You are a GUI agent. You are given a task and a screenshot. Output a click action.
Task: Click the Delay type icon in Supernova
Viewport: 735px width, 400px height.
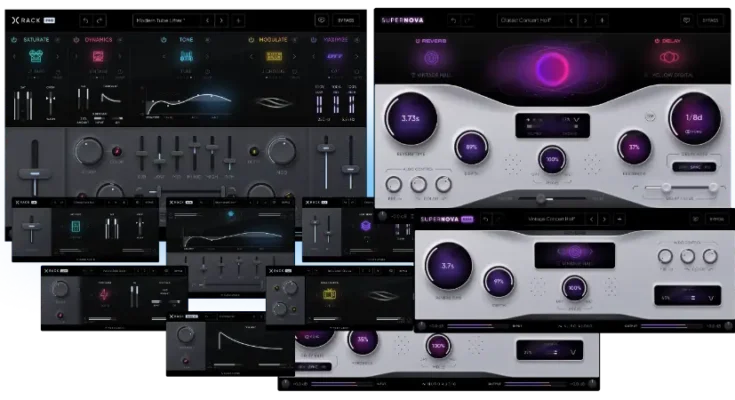tap(670, 57)
